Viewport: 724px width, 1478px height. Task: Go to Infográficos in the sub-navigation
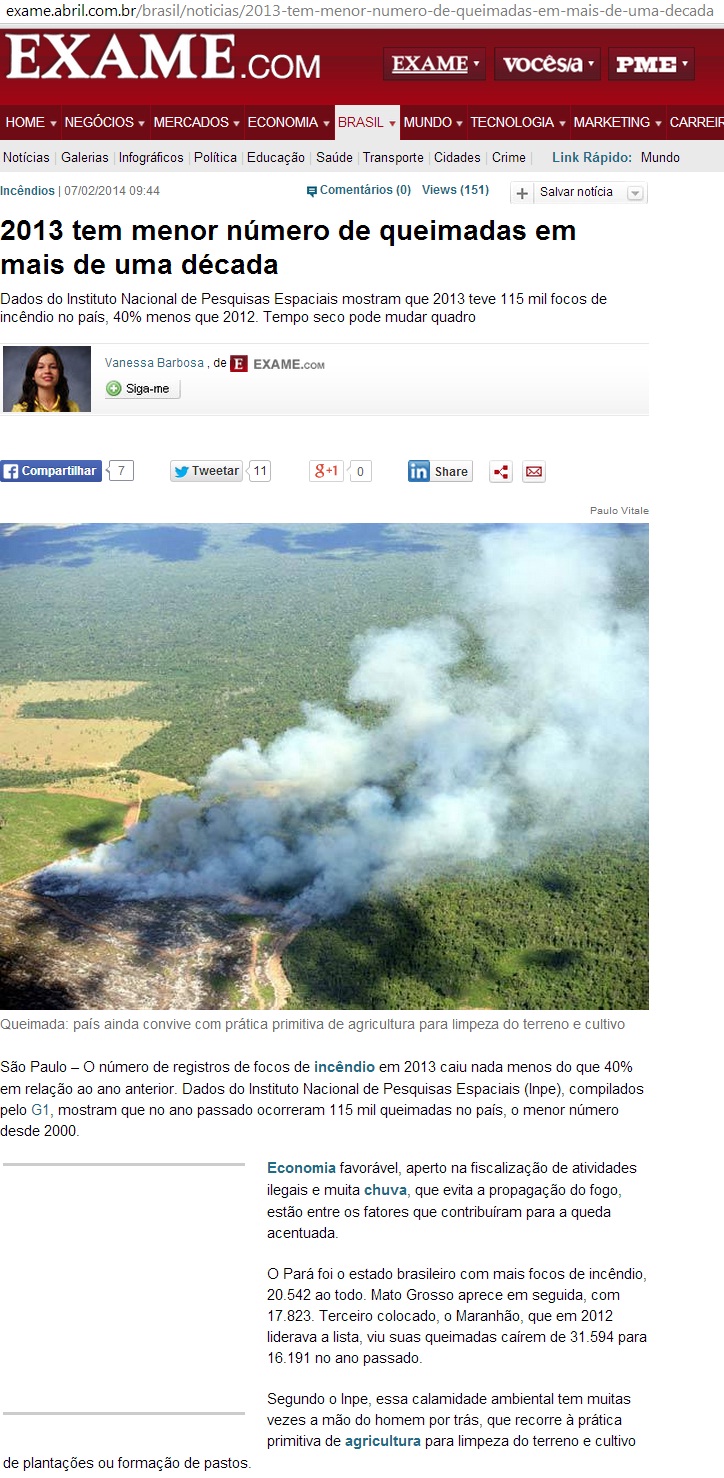tap(151, 158)
